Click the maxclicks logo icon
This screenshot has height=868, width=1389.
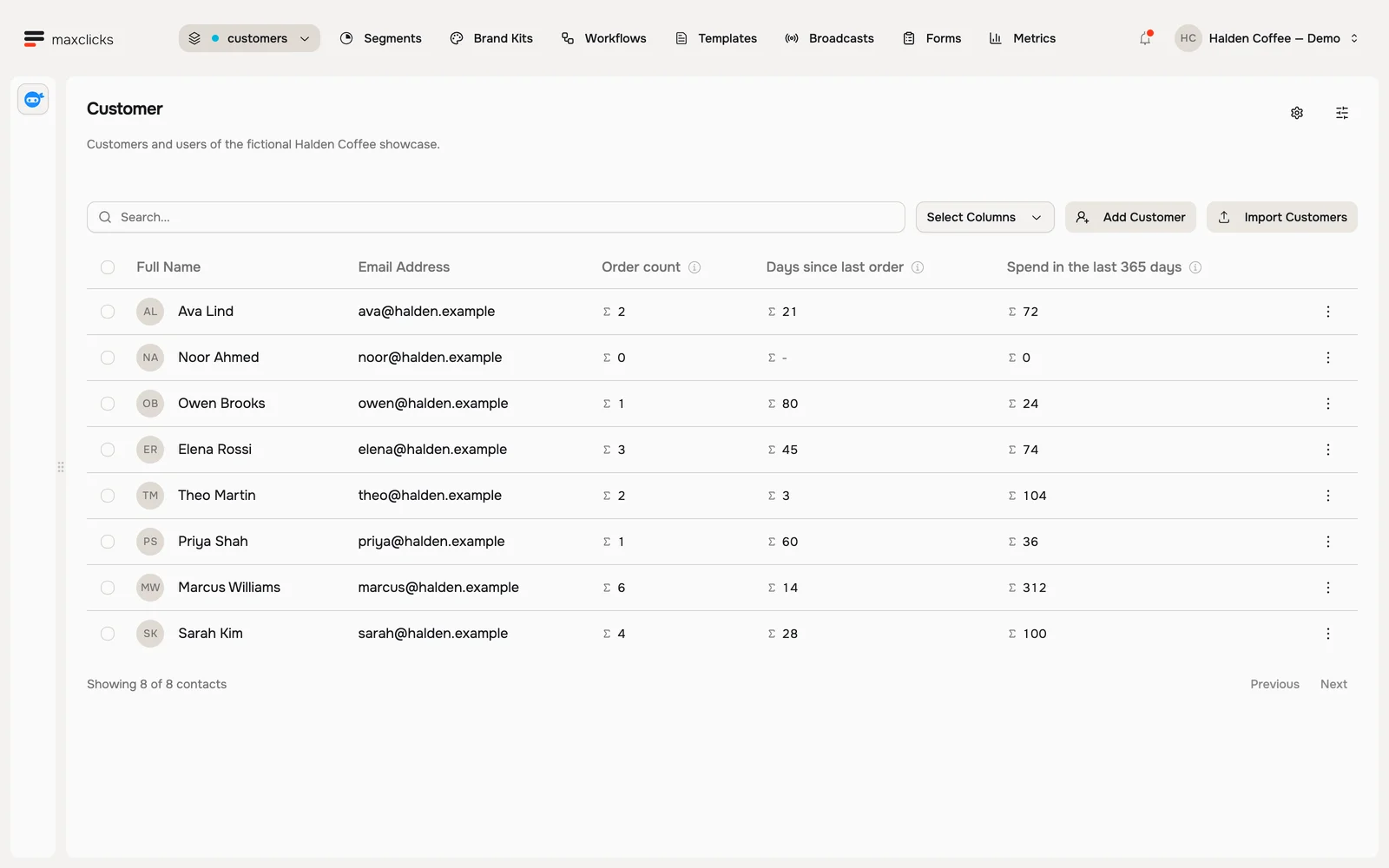tap(34, 38)
